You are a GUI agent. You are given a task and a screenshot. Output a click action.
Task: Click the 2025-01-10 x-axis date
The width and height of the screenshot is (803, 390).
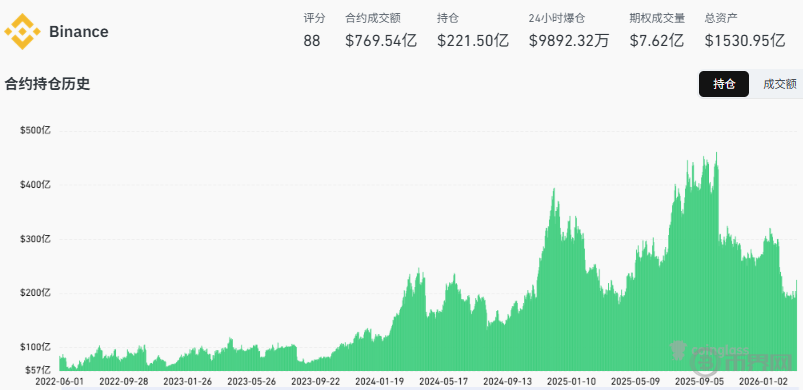point(572,381)
